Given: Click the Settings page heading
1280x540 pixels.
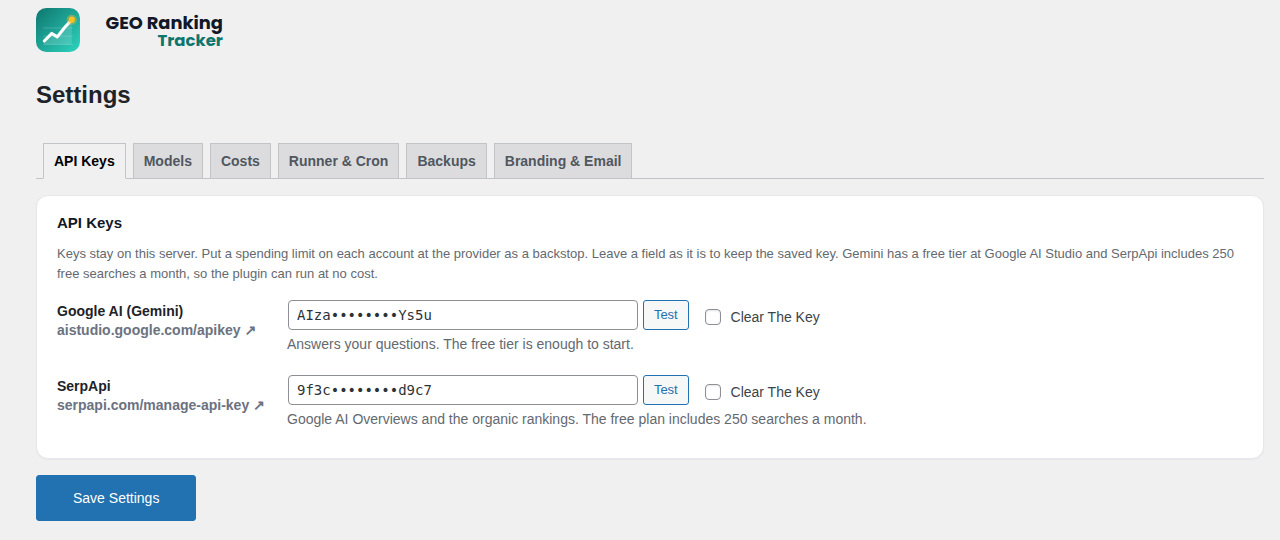Looking at the screenshot, I should [x=83, y=95].
